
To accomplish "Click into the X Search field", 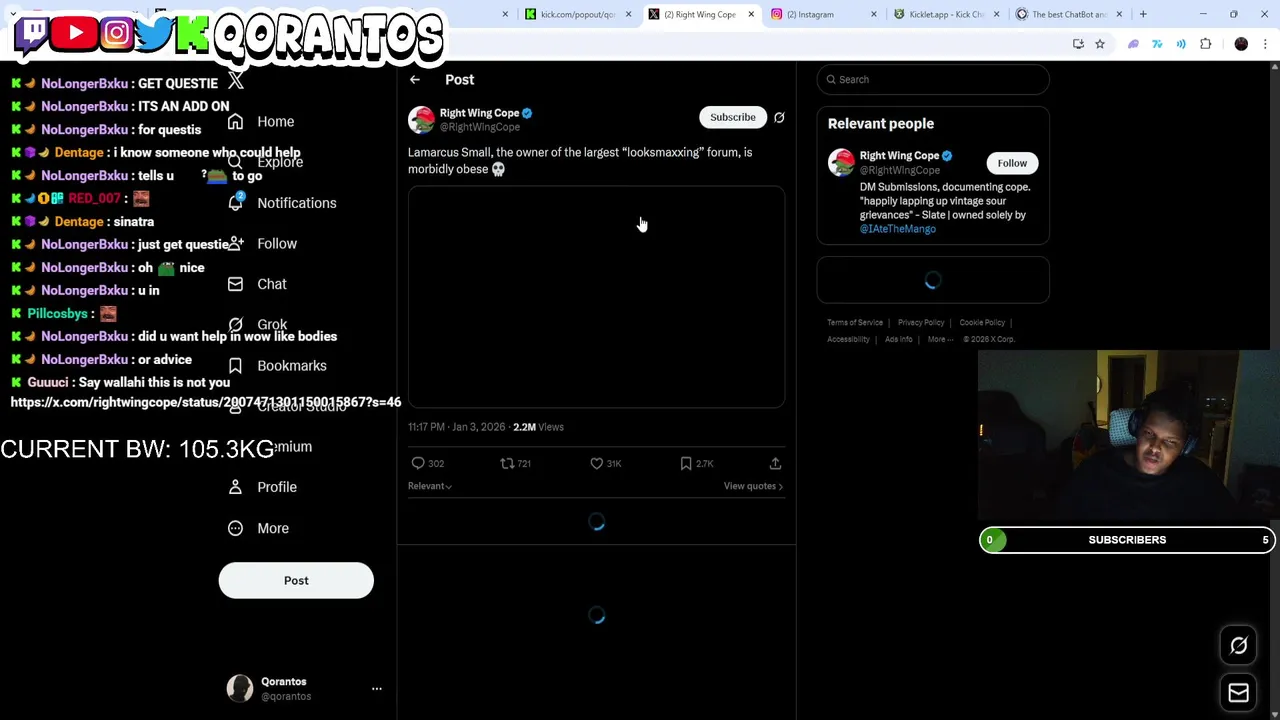I will pyautogui.click(x=933, y=80).
